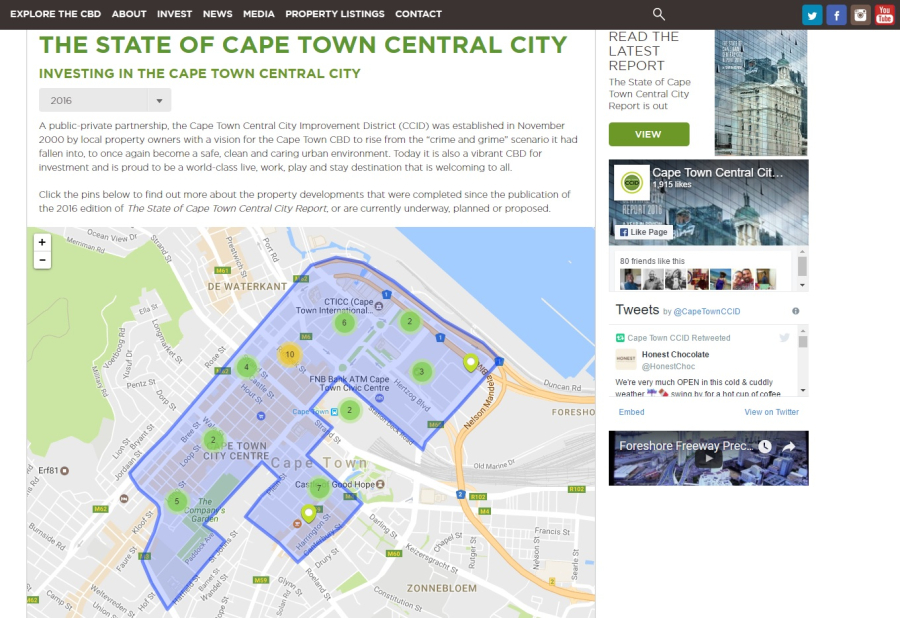This screenshot has width=900, height=618.
Task: Open the @CapeTownCCID Twitter handle link
Action: 707,312
